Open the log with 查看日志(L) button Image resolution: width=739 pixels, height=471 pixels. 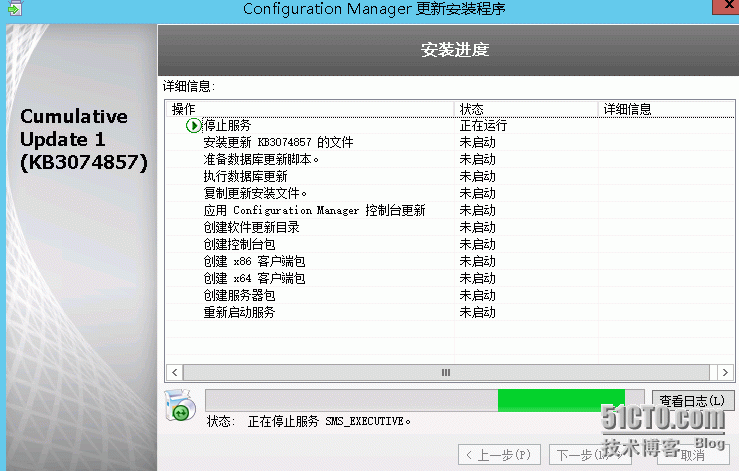tap(690, 400)
